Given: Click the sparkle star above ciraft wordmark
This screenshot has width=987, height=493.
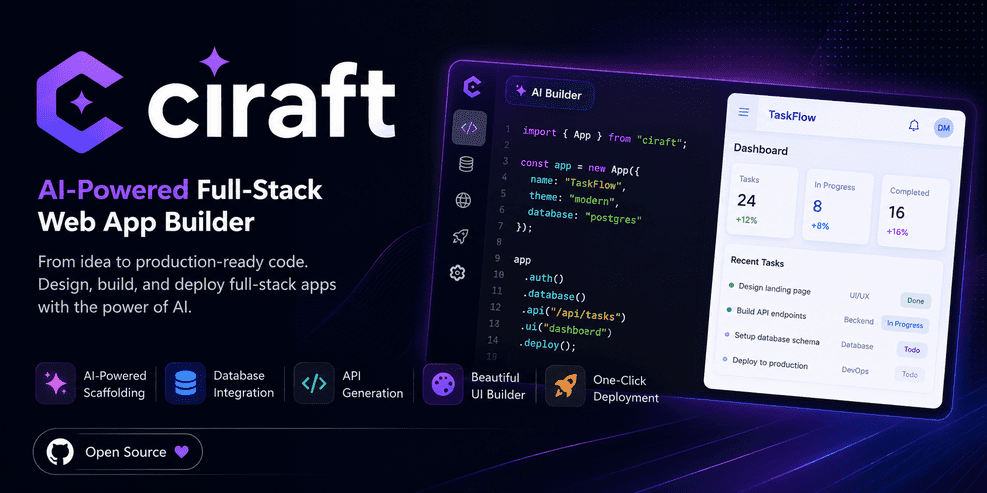Looking at the screenshot, I should (215, 62).
